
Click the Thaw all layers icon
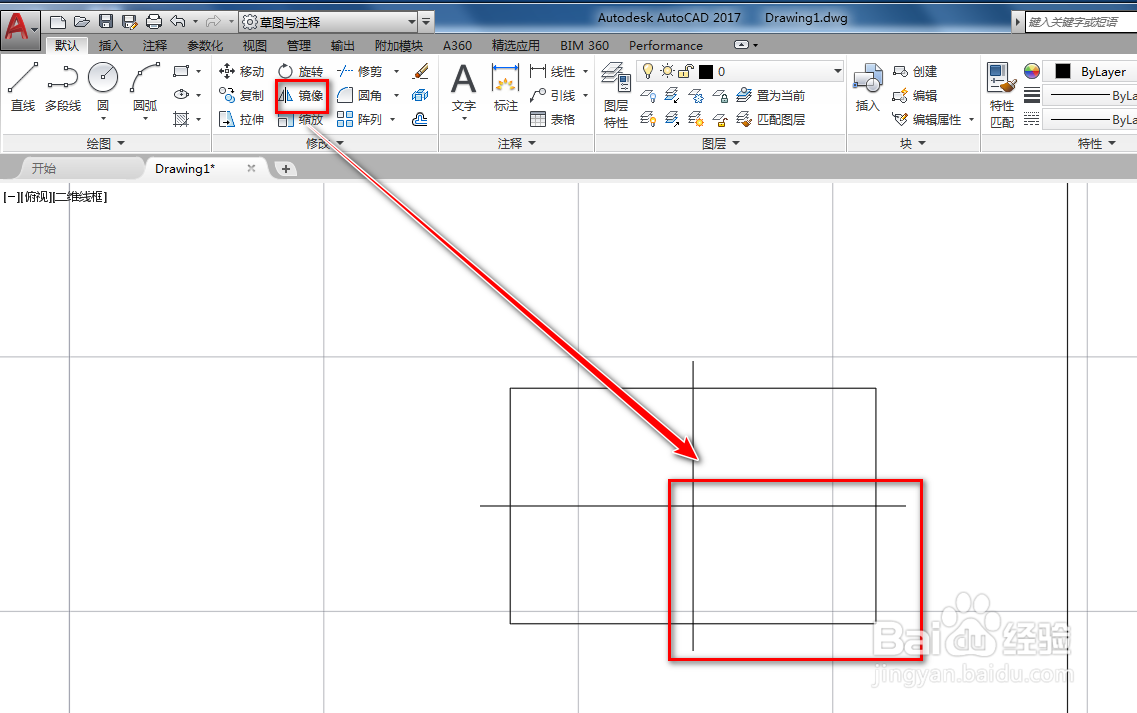coord(696,119)
